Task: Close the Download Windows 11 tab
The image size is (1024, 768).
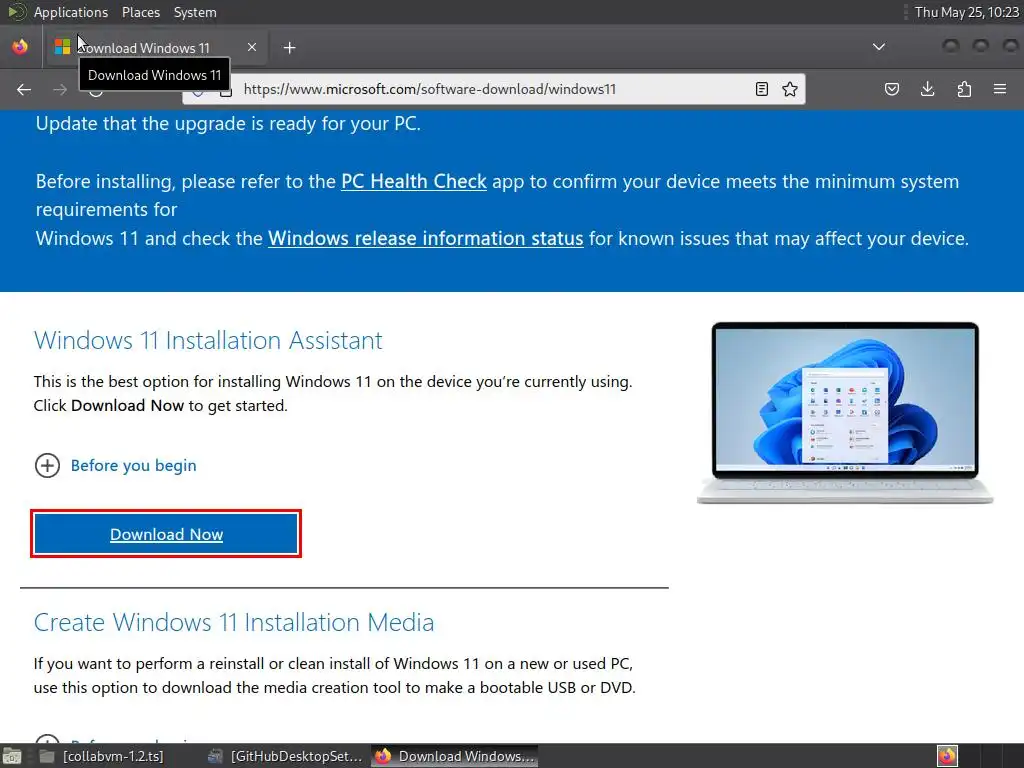Action: (252, 47)
